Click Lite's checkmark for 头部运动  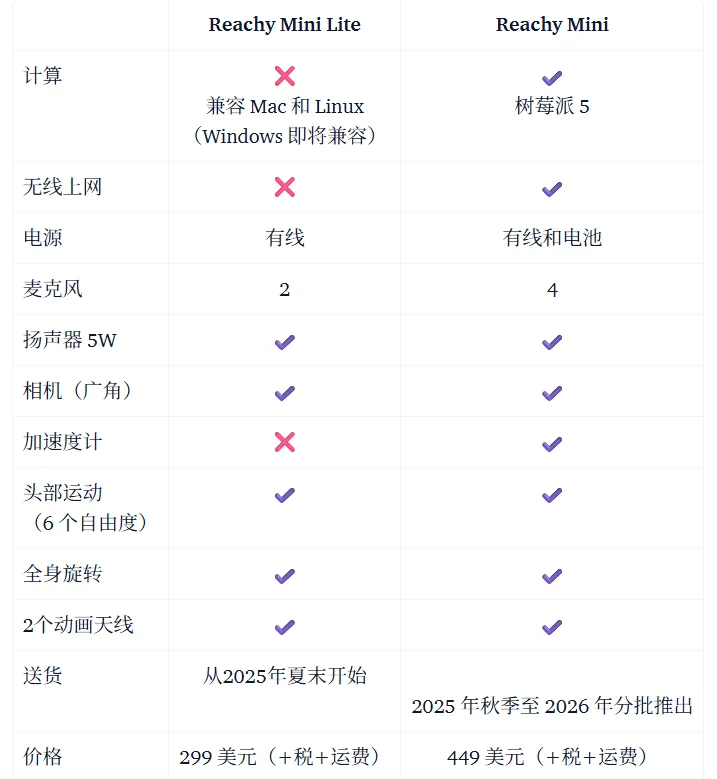pyautogui.click(x=285, y=495)
